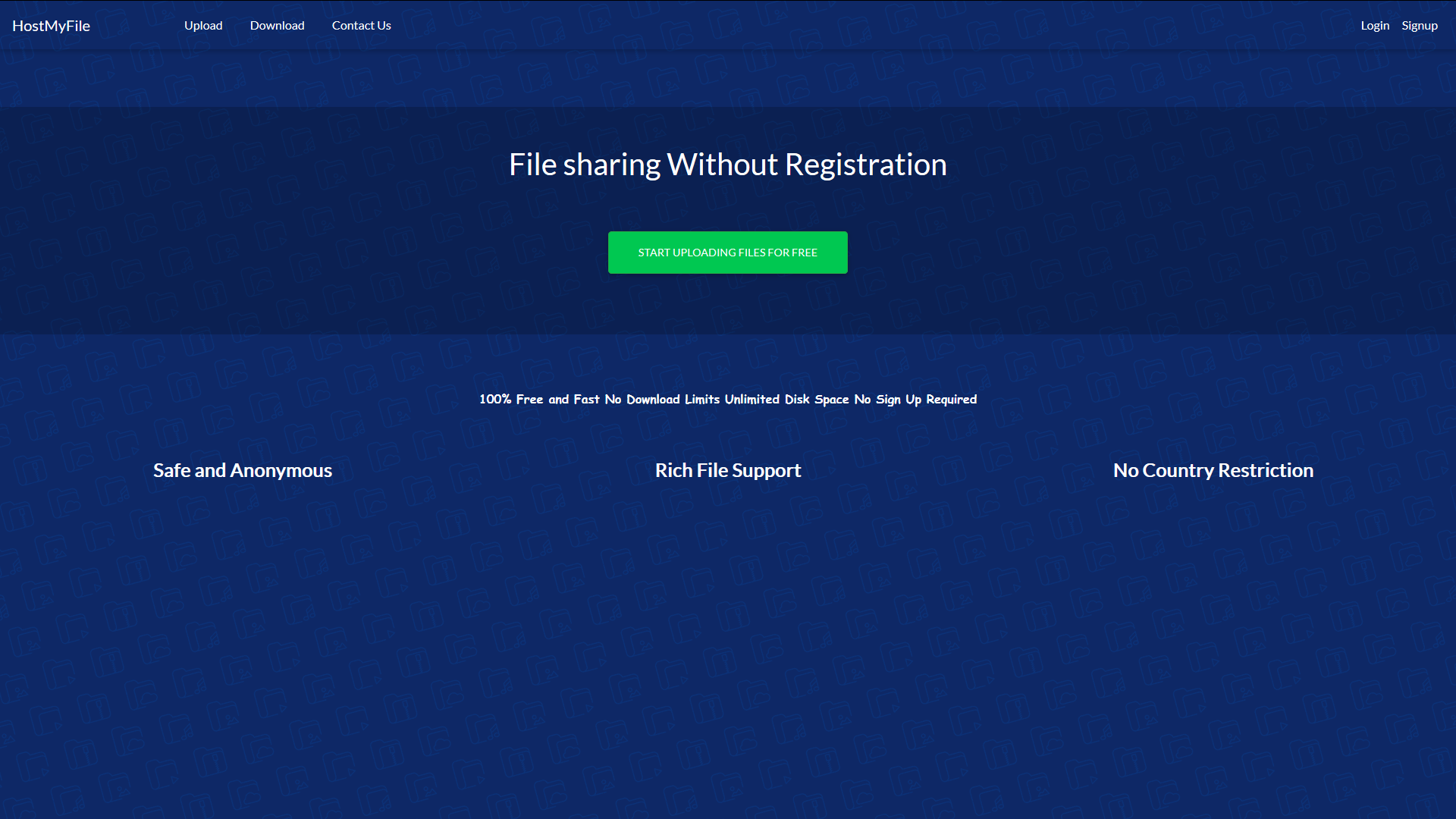Click the word "Without" in the headline
Viewport: 1456px width, 819px height.
(x=722, y=165)
